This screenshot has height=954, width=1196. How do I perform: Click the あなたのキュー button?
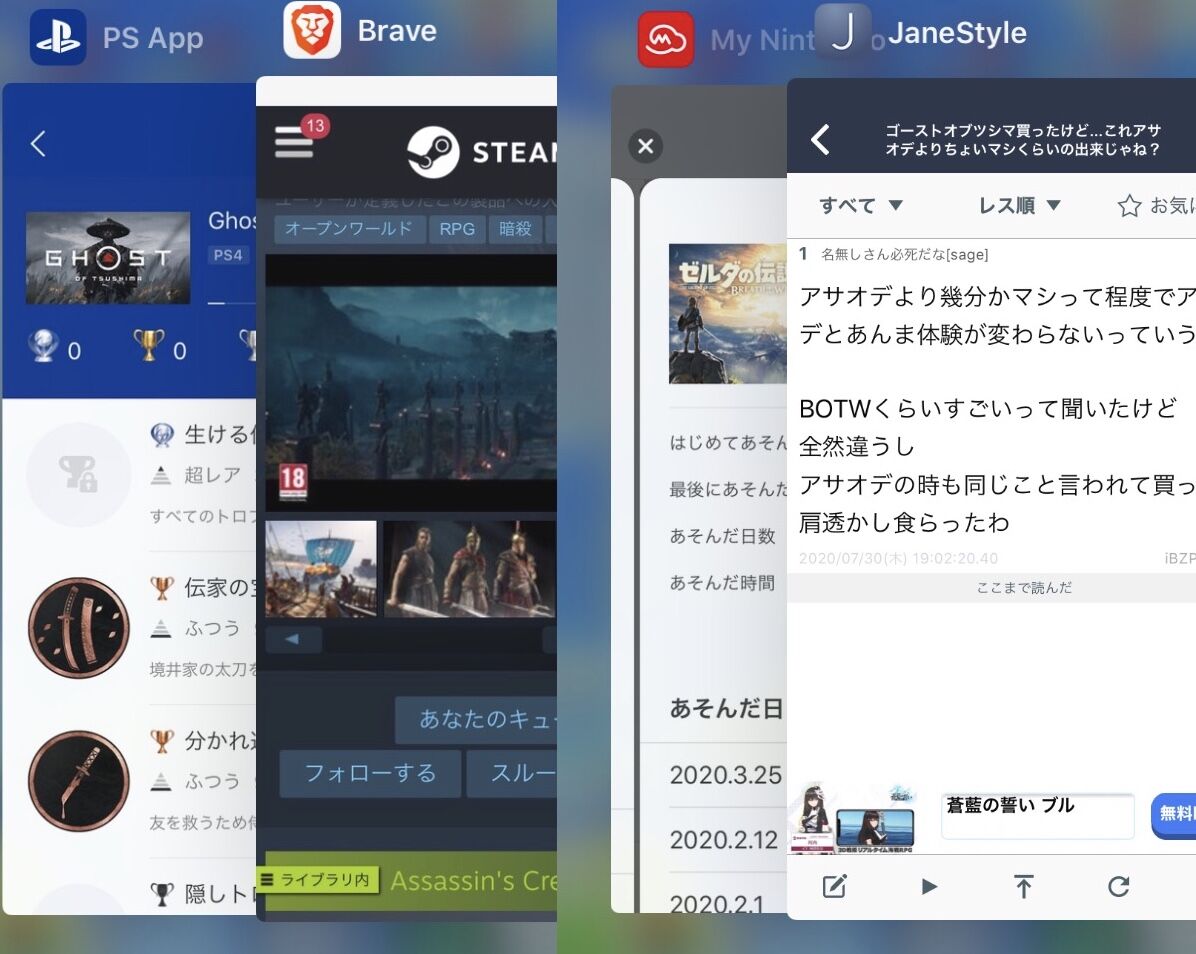(x=476, y=719)
